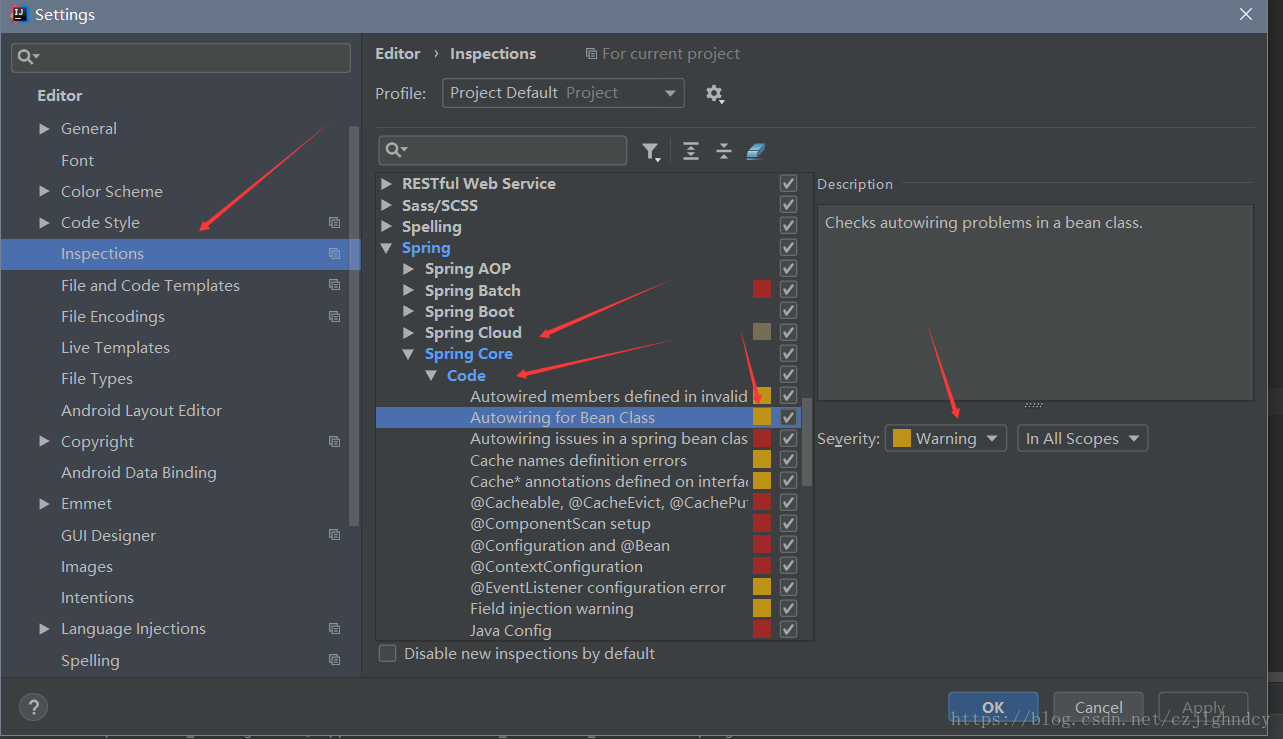This screenshot has height=739, width=1283.
Task: Enable Disable new inspections by default
Action: 388,654
